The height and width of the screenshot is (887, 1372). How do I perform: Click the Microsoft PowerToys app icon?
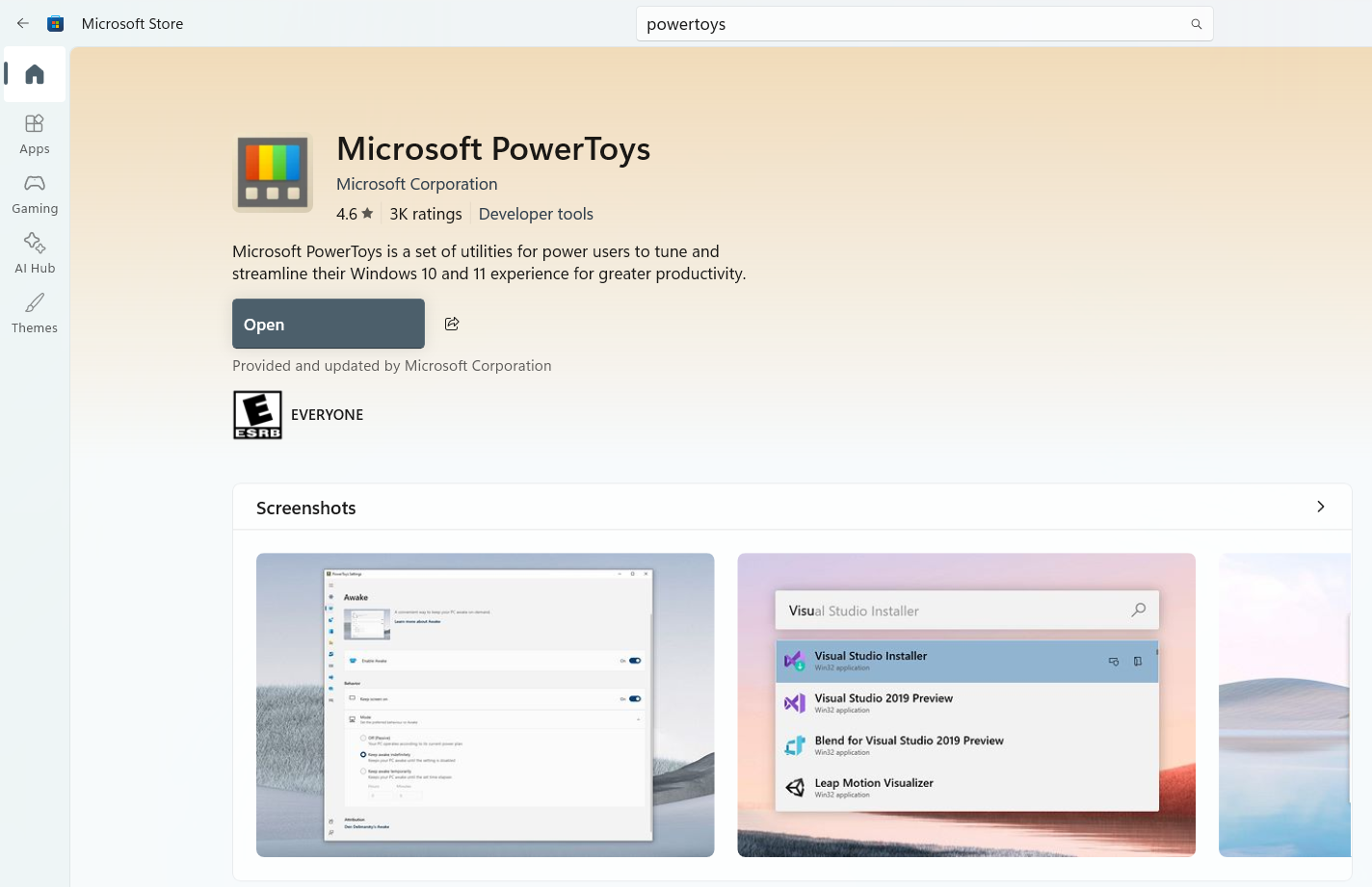pyautogui.click(x=273, y=173)
